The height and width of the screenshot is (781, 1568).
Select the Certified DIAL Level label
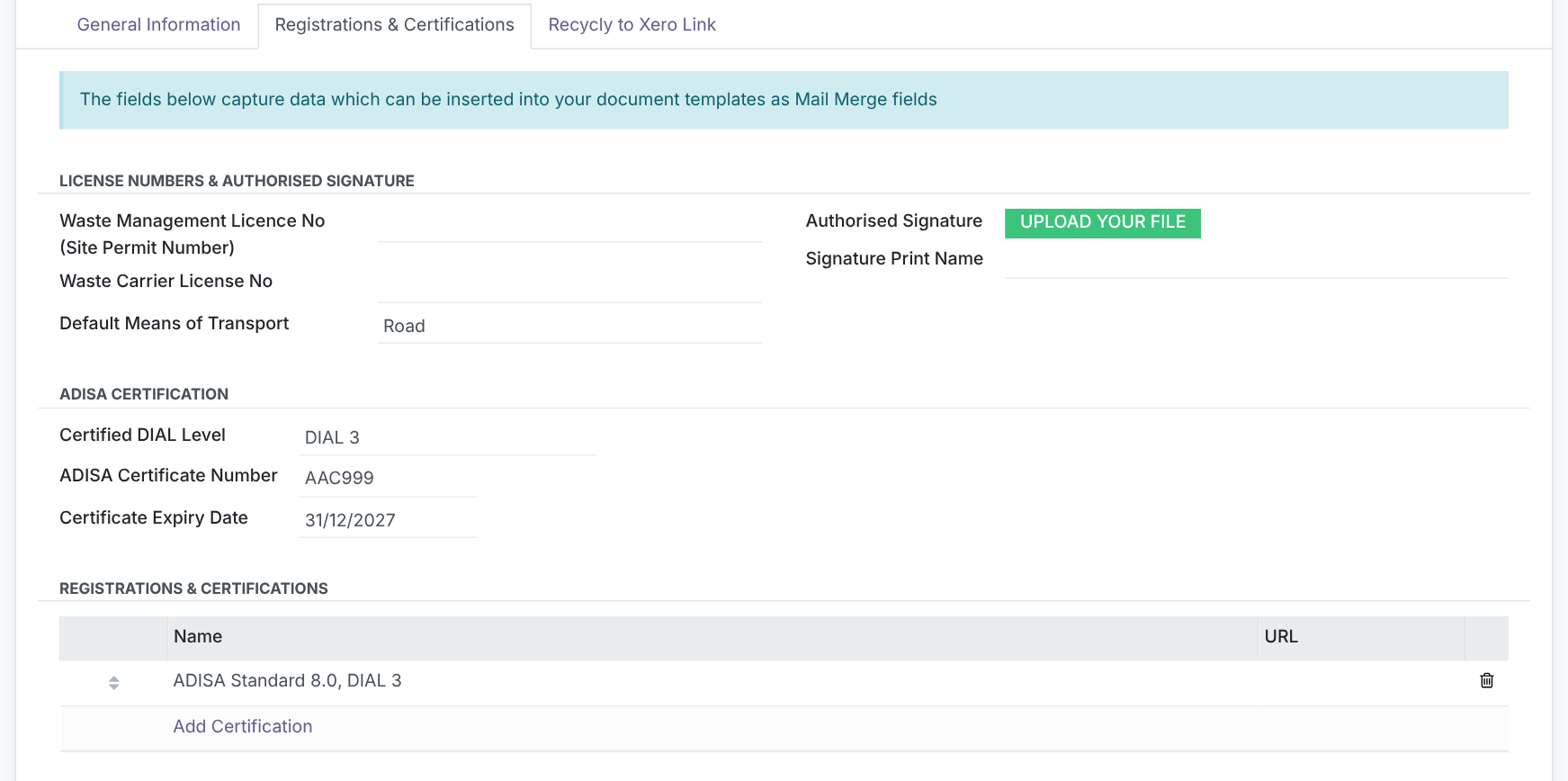pos(142,435)
